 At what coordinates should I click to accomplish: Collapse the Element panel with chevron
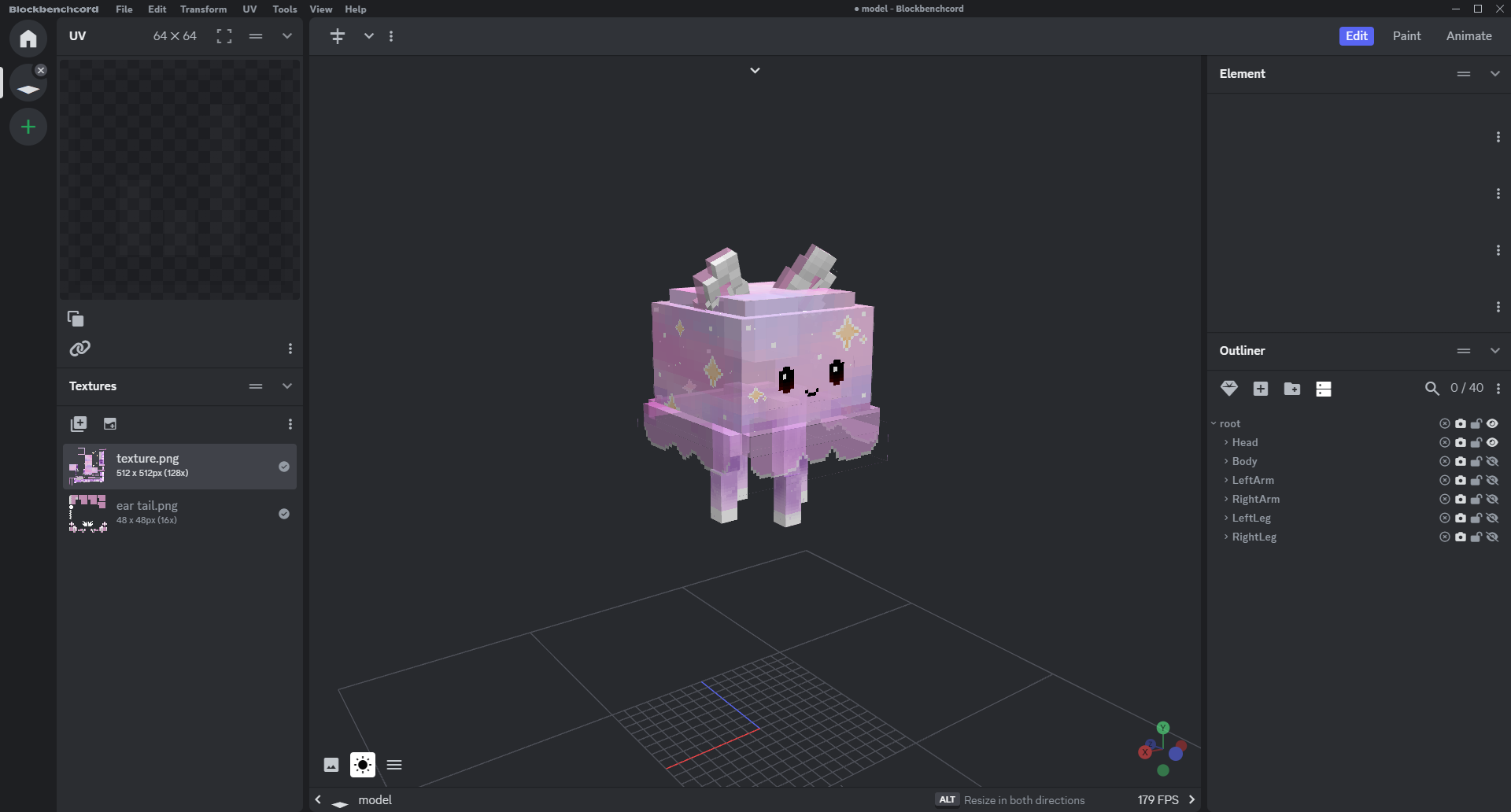[1495, 74]
